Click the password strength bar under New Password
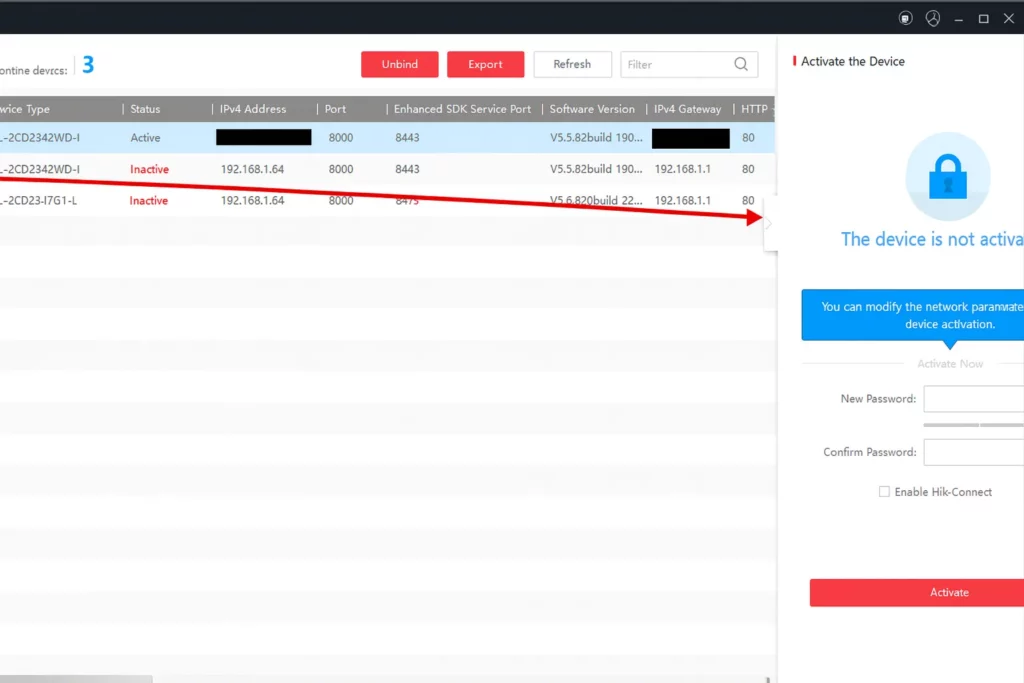Viewport: 1024px width, 683px height. click(x=975, y=424)
